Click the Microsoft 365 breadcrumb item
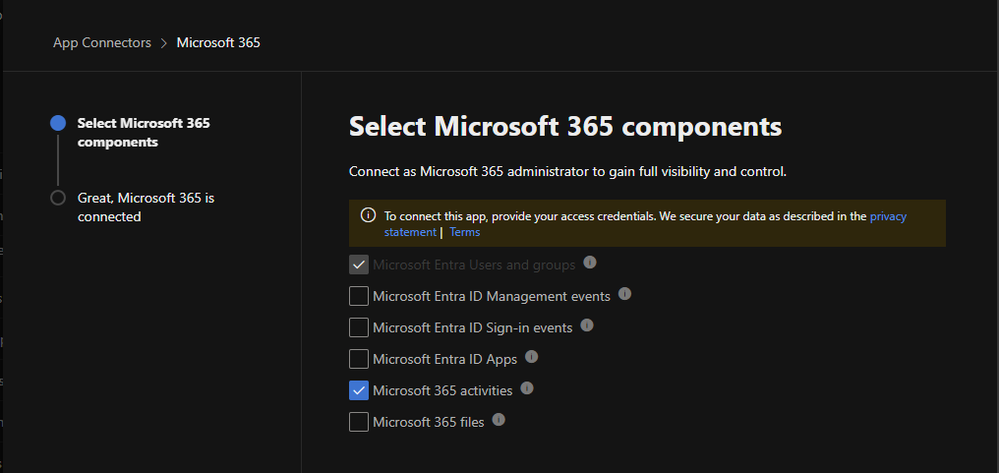Image resolution: width=999 pixels, height=473 pixels. (x=218, y=43)
